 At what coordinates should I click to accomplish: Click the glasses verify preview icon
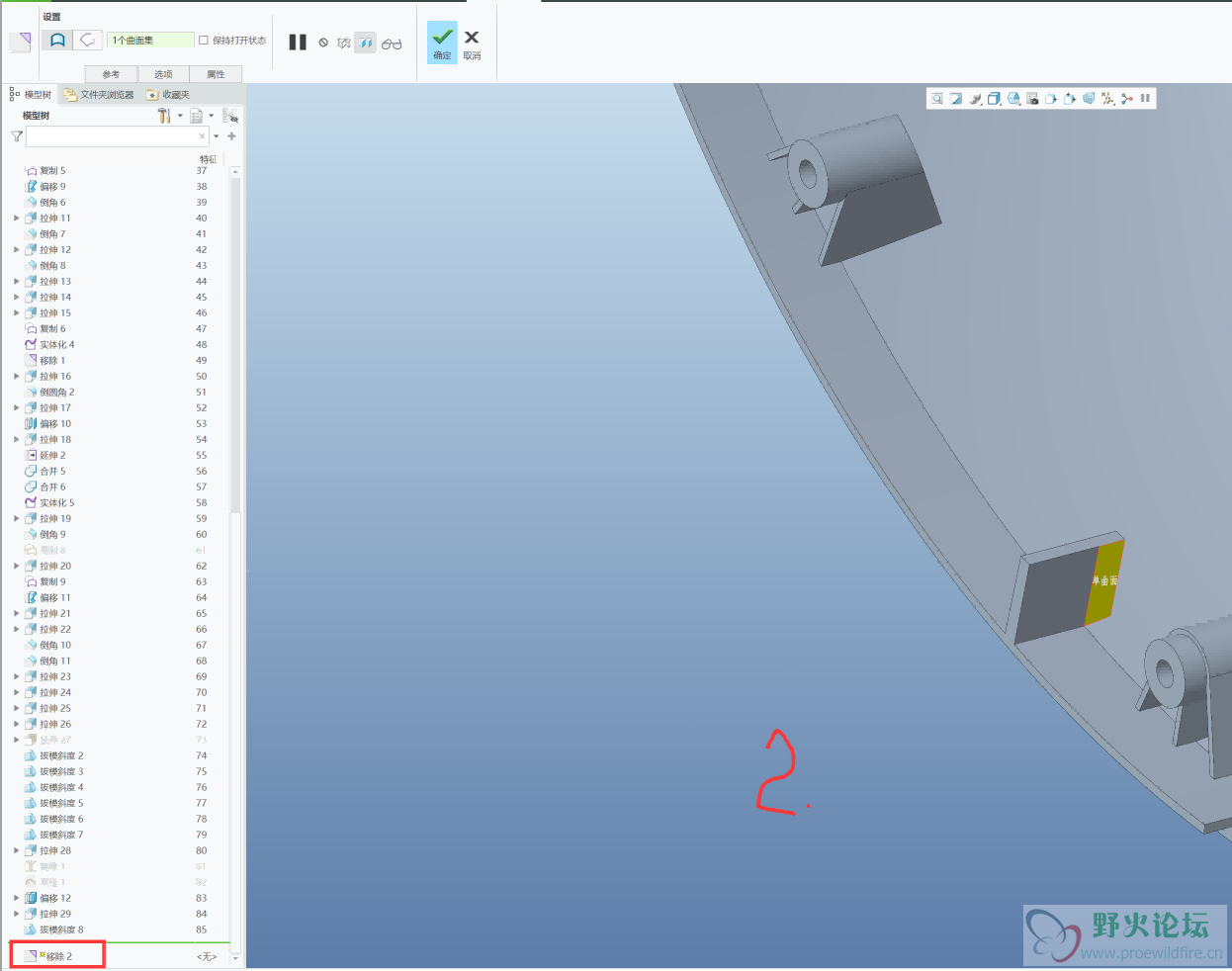(392, 44)
